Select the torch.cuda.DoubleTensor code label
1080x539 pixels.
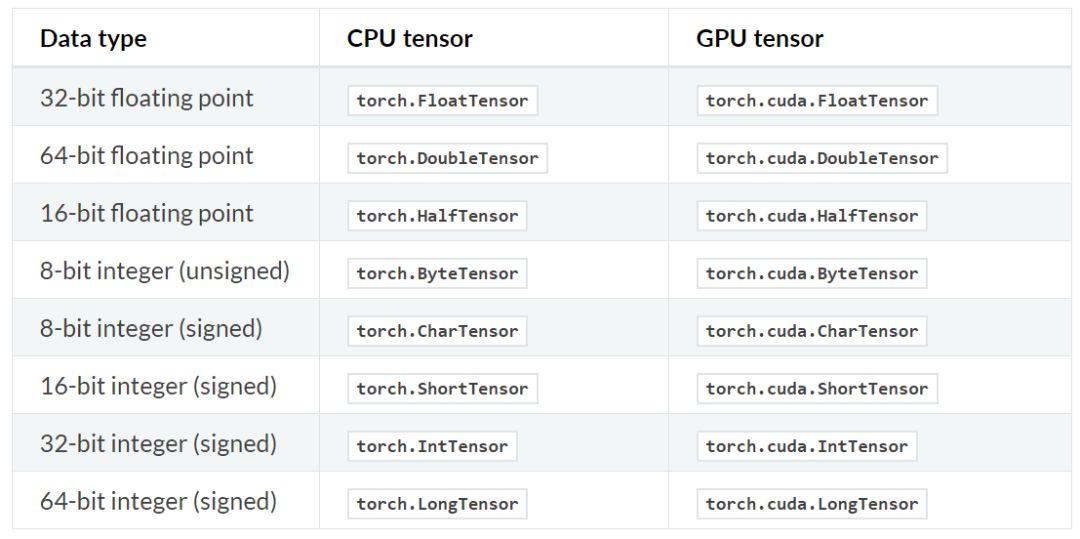[x=821, y=158]
